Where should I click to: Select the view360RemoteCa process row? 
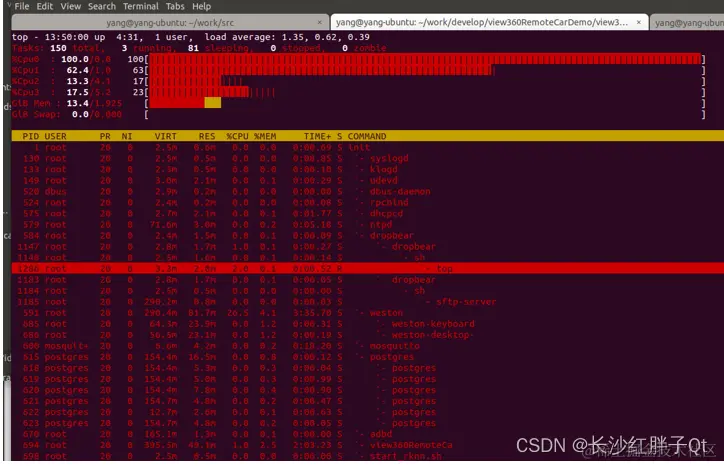coord(368,446)
